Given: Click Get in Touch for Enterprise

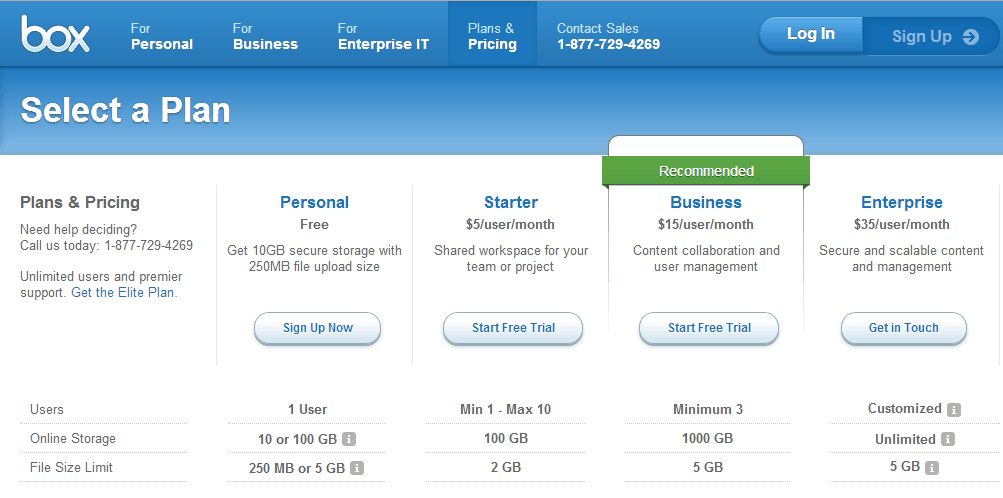Looking at the screenshot, I should coord(903,329).
